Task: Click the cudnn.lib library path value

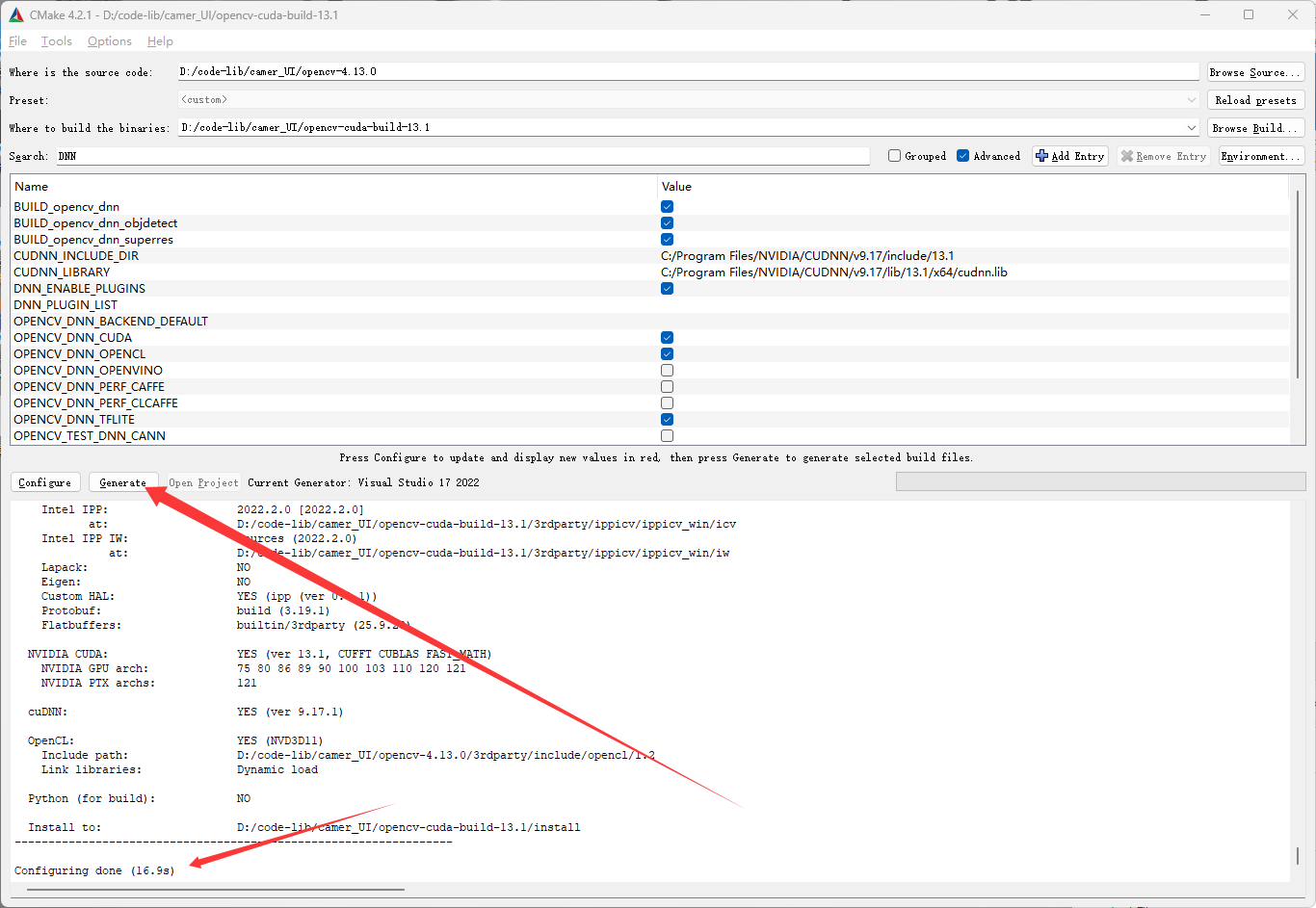Action: tap(834, 272)
